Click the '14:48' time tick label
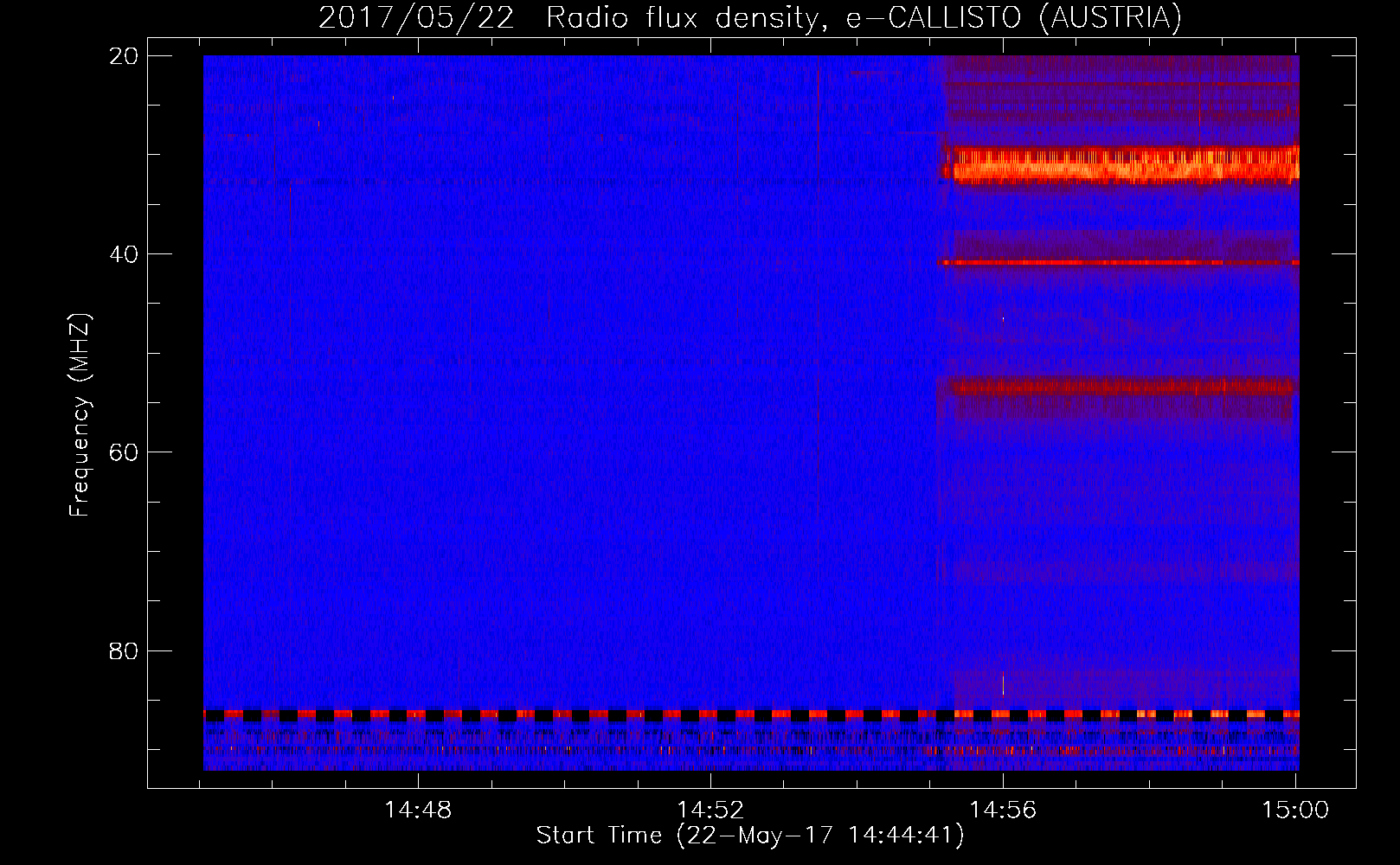Screen dimensions: 1400x865 (418, 811)
